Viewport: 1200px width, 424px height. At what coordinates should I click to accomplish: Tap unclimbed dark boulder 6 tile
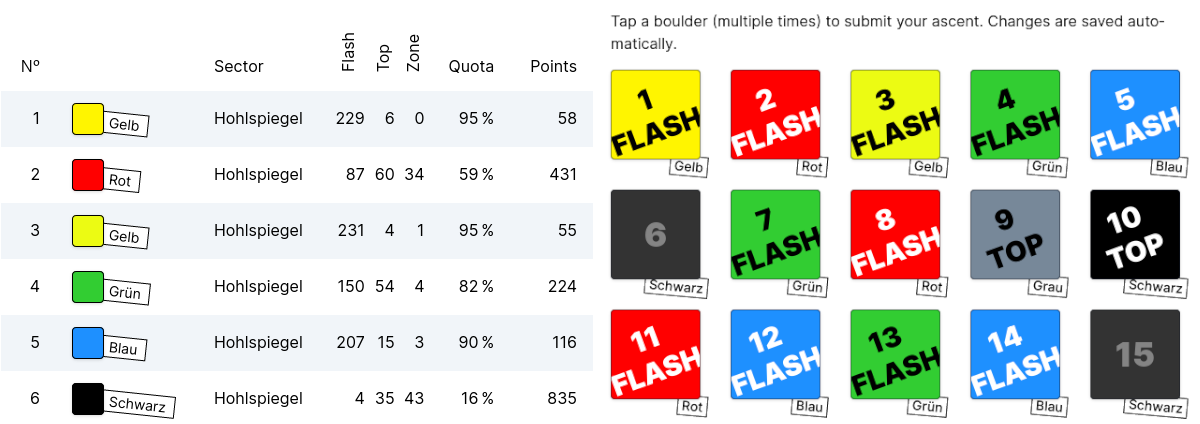655,234
